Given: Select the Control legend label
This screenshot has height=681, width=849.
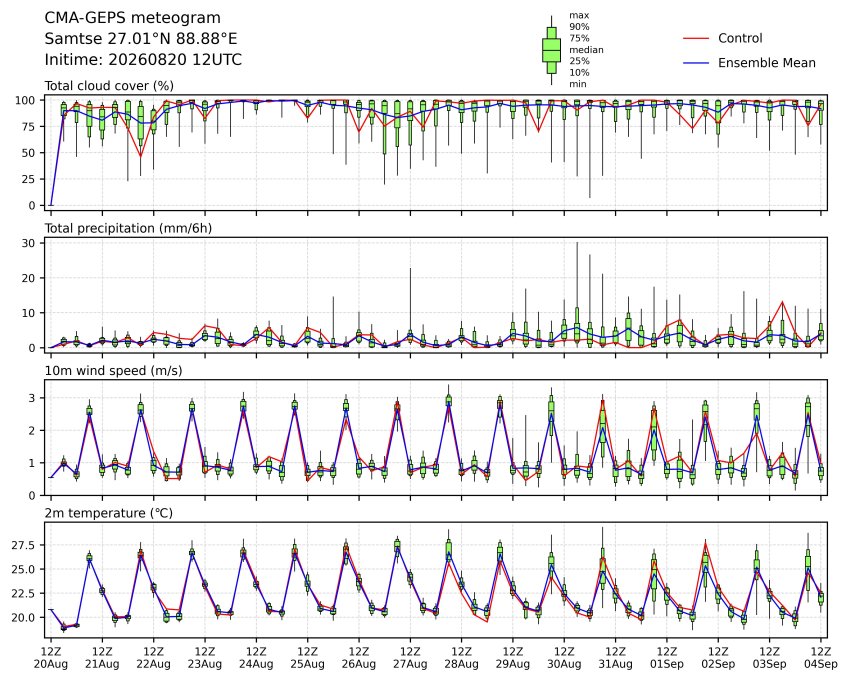Looking at the screenshot, I should (740, 38).
